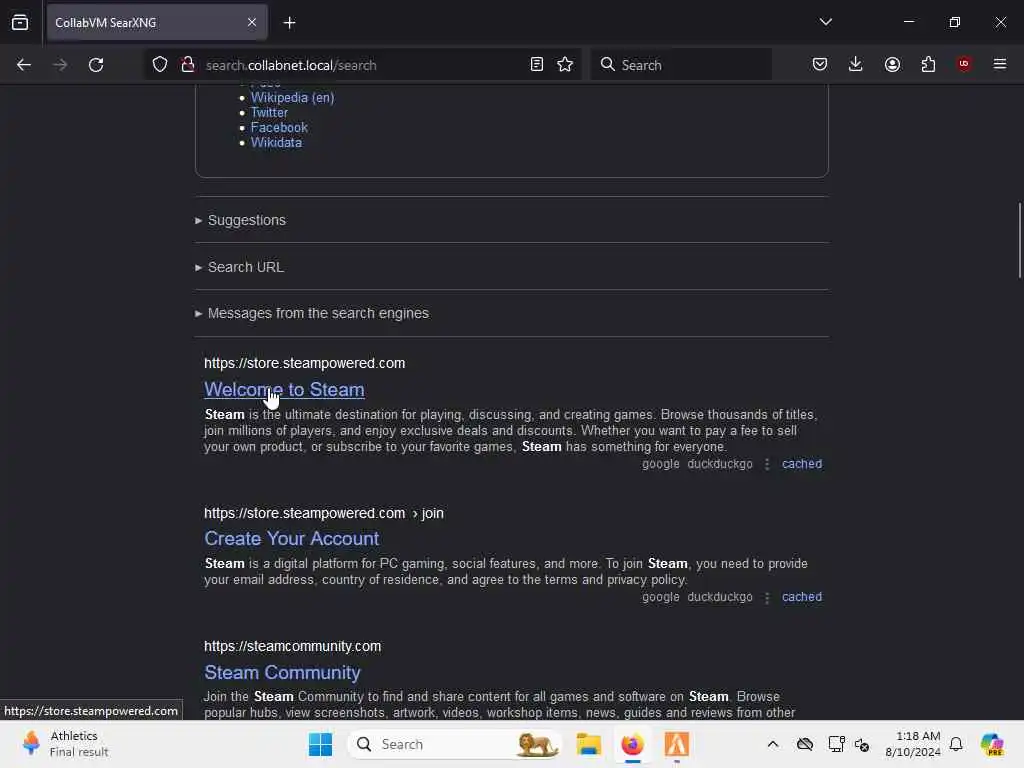
Task: Open the Wikipedia (en) link
Action: [x=293, y=97]
